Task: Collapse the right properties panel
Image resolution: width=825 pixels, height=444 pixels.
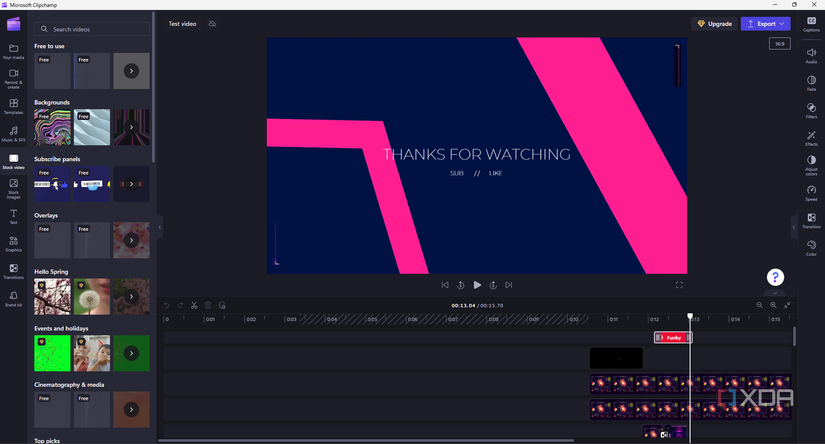Action: (794, 227)
